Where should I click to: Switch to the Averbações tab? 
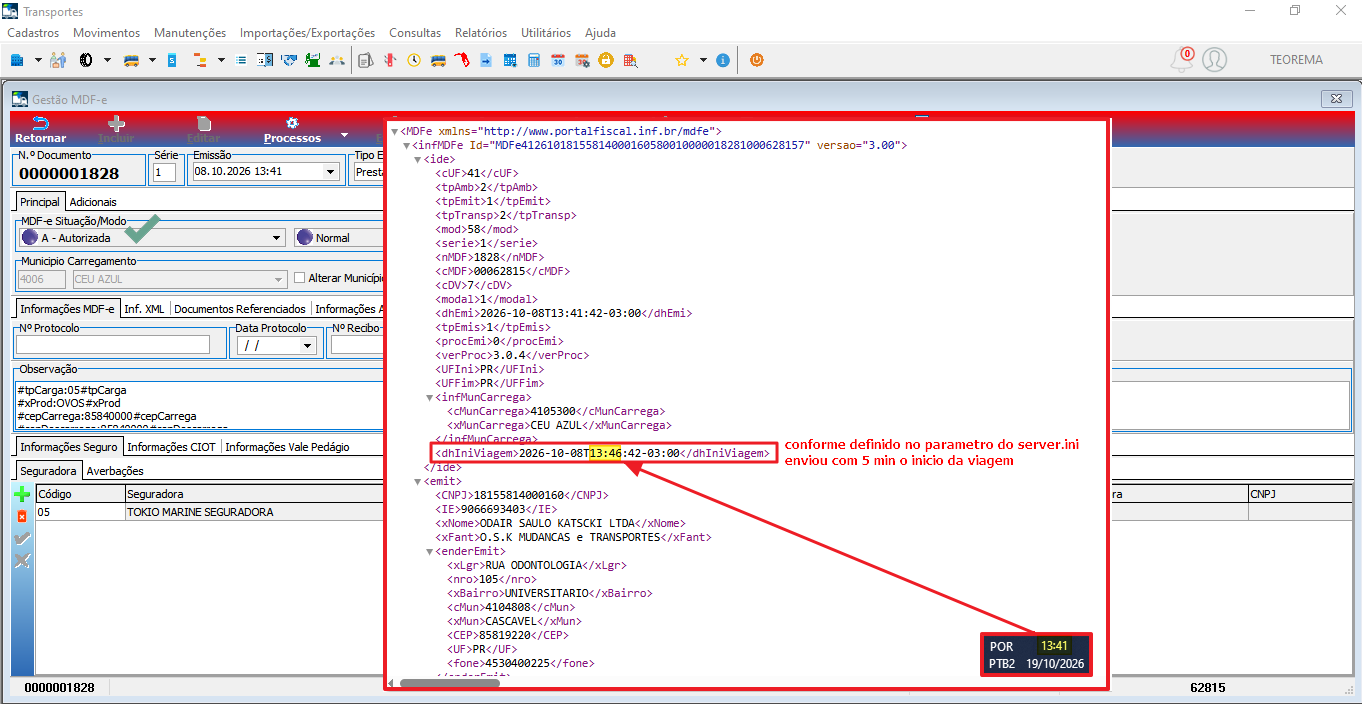(115, 470)
